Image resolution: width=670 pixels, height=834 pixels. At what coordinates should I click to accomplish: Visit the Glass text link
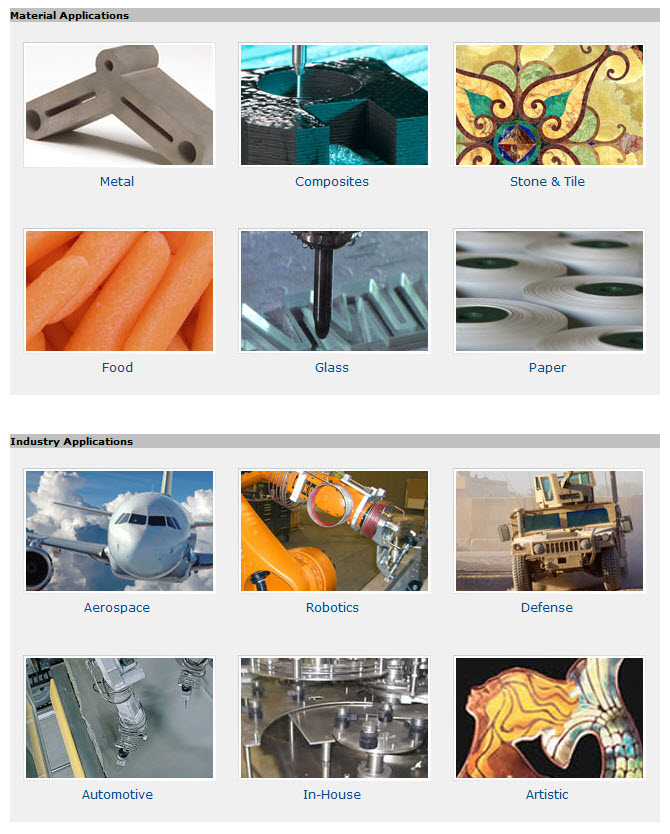(332, 368)
